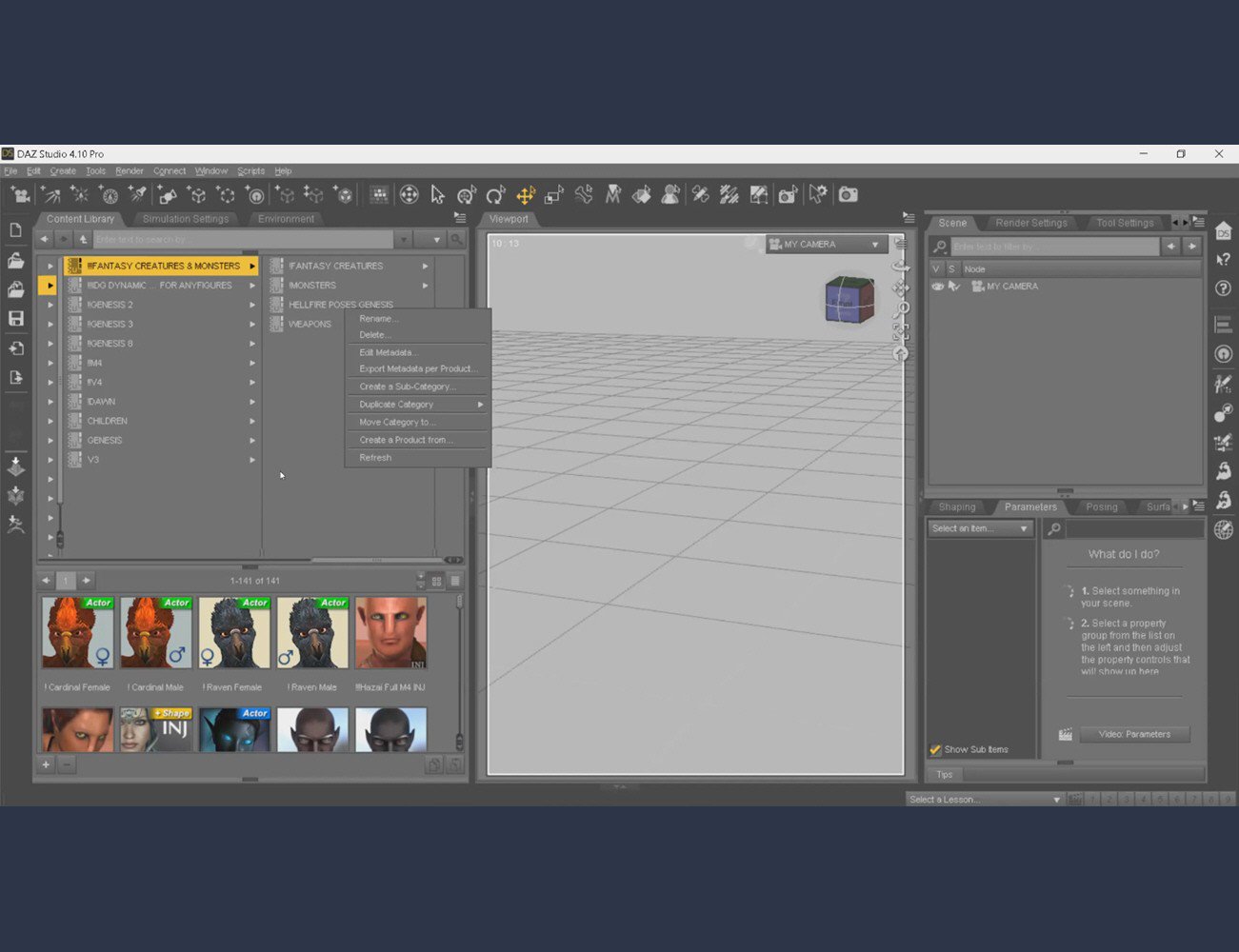Click the viewport zoom magnifier control
The width and height of the screenshot is (1239, 952).
coord(900,309)
